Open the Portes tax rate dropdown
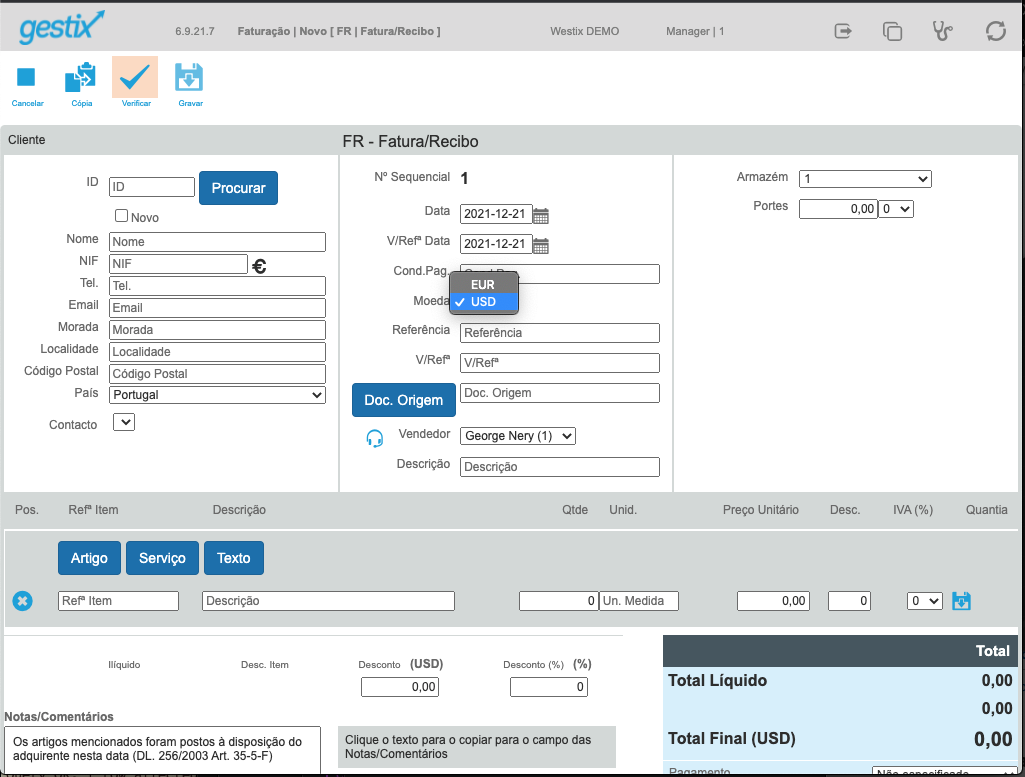Image resolution: width=1025 pixels, height=777 pixels. click(x=896, y=209)
